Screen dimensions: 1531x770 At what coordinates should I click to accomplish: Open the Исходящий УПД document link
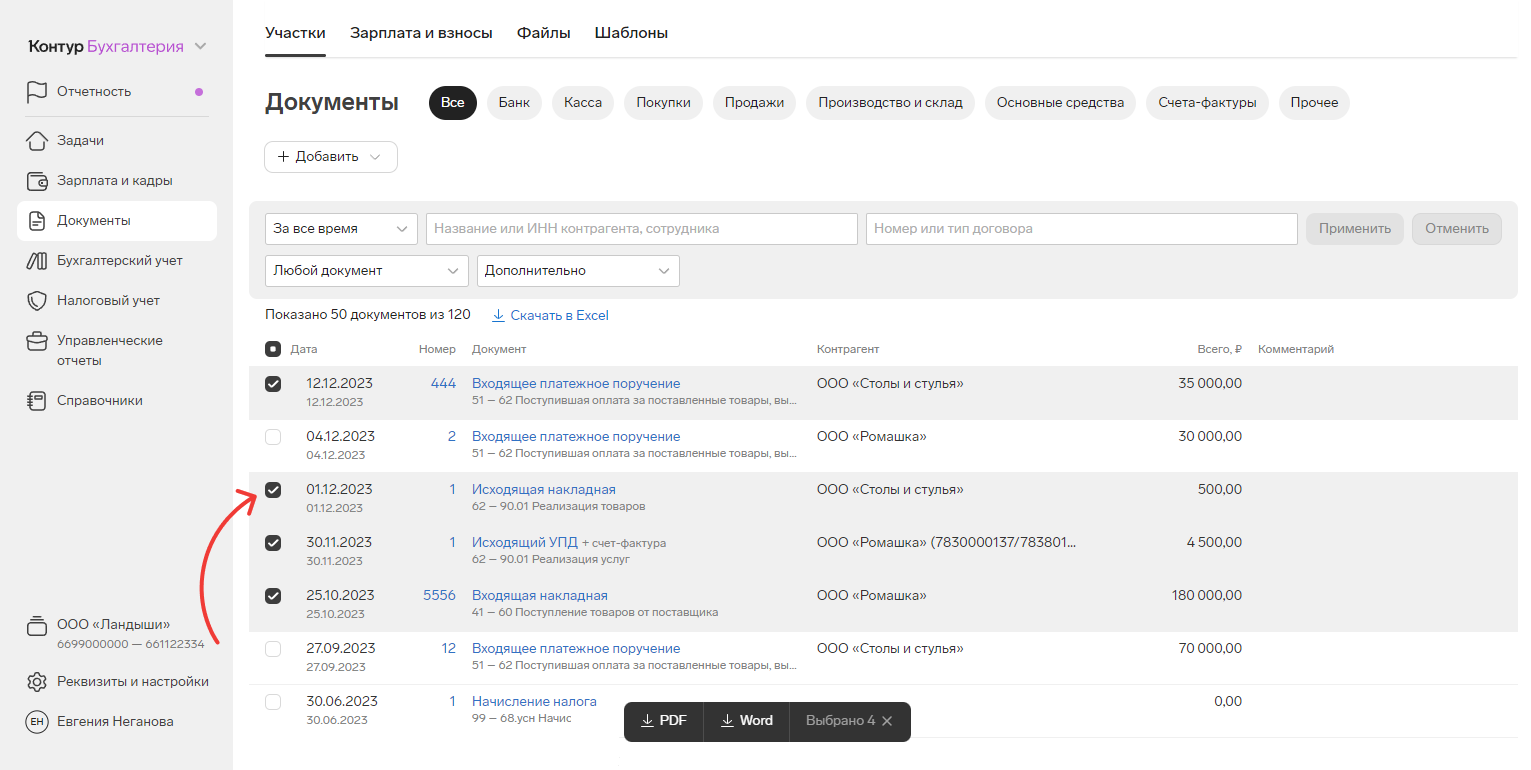tap(524, 543)
